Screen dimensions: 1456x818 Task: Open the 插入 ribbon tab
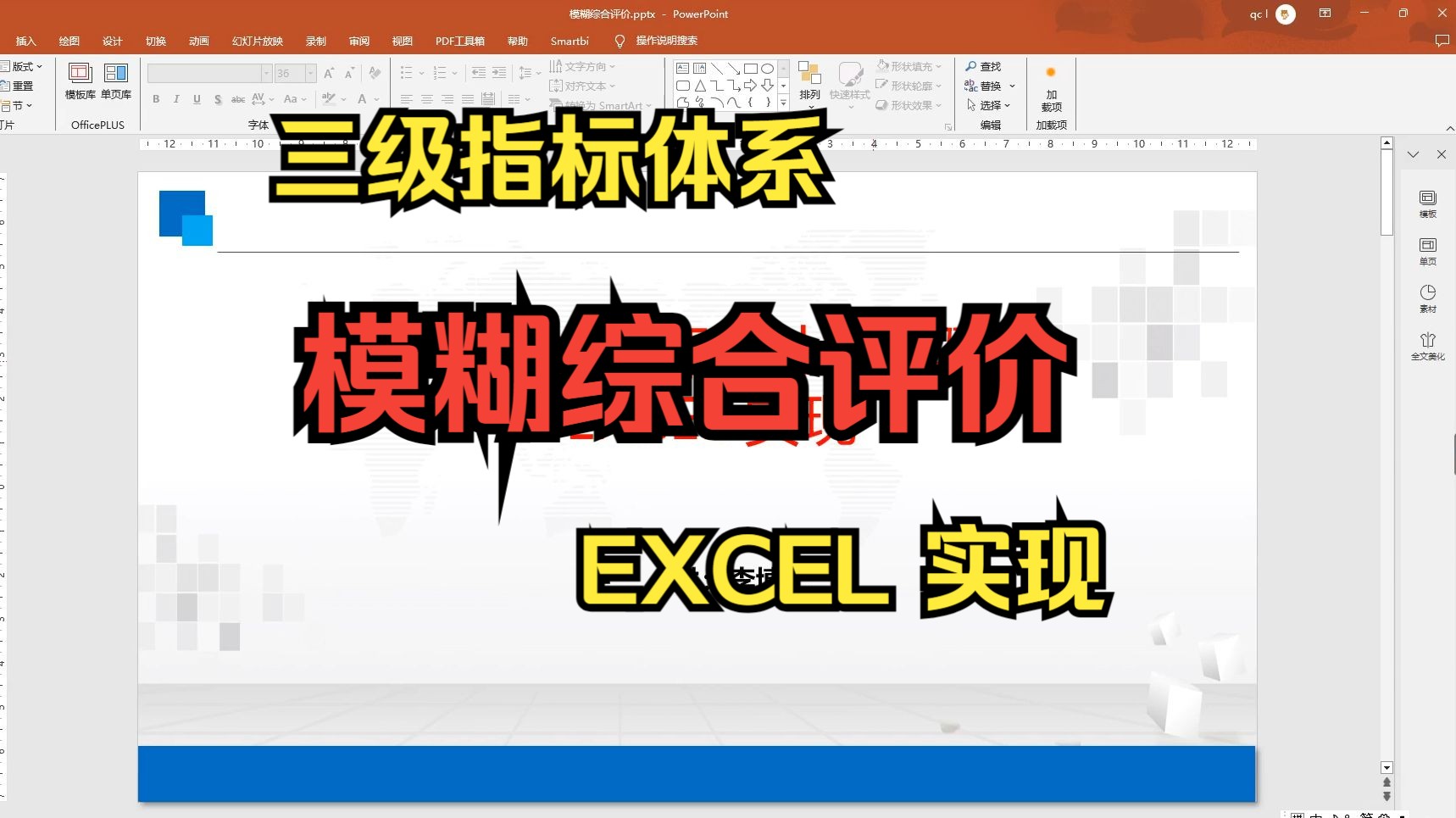point(25,41)
